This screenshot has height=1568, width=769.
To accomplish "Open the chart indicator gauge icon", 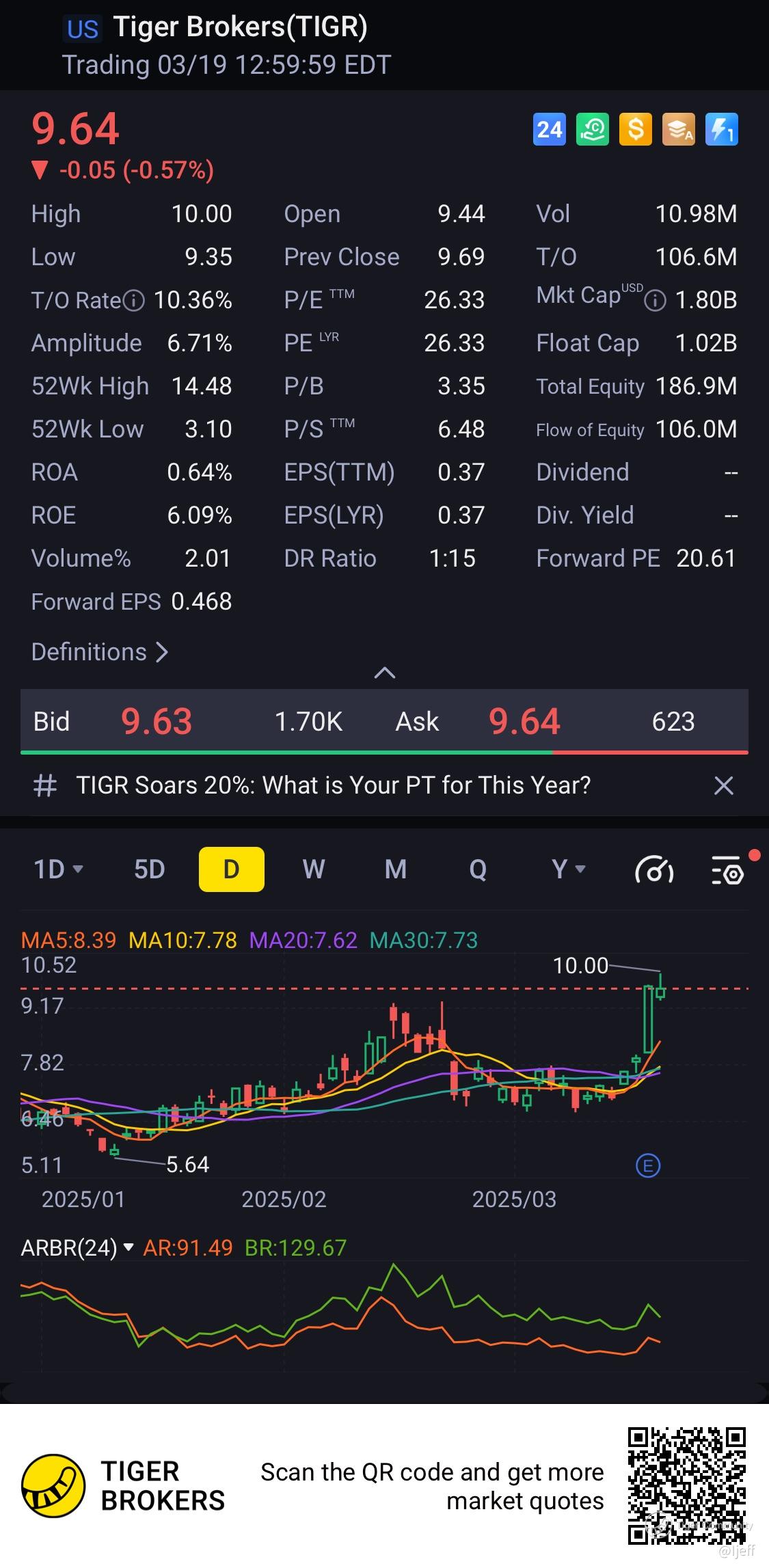I will 654,870.
